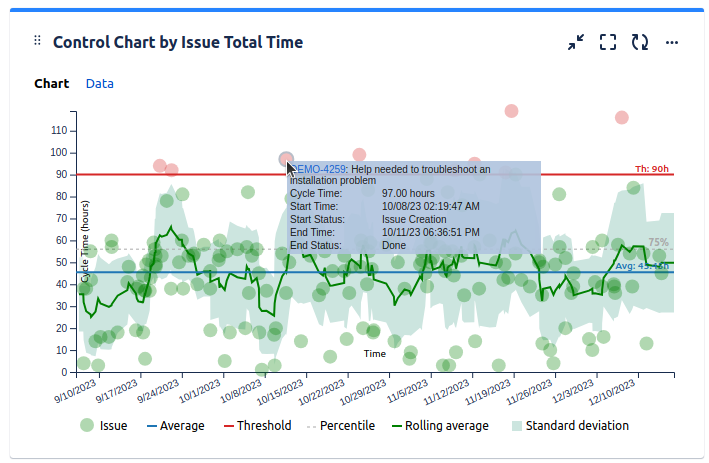709x463 pixels.
Task: Toggle the Percentile legend series
Action: click(341, 425)
